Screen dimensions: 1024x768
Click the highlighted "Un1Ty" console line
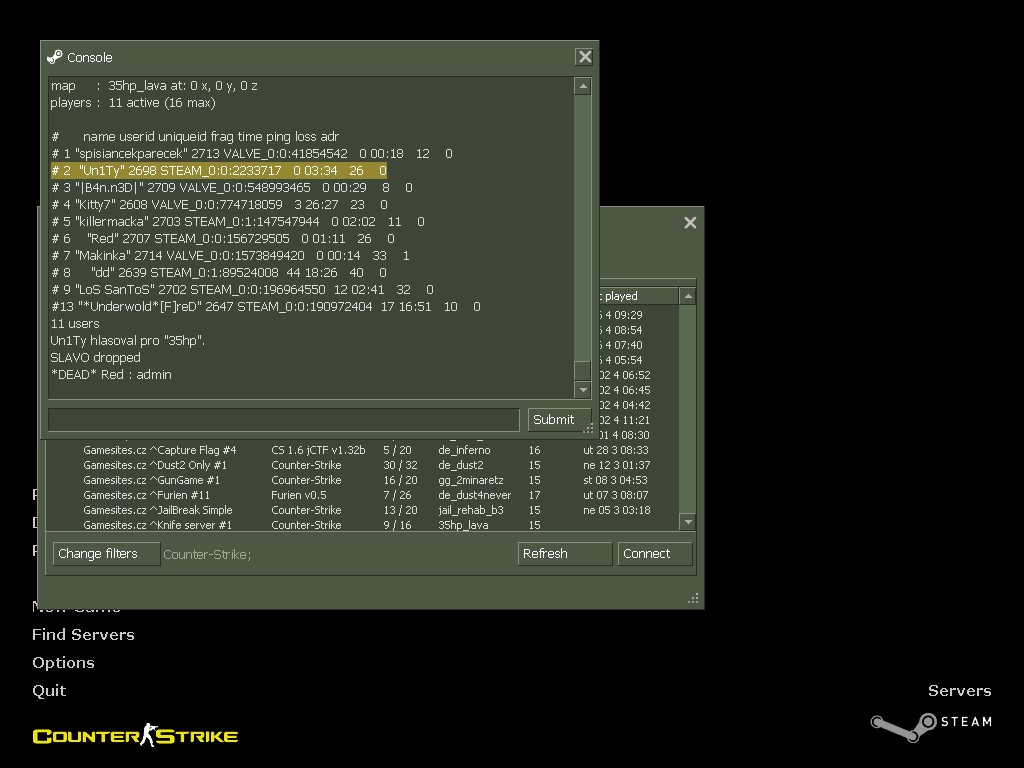coord(219,170)
